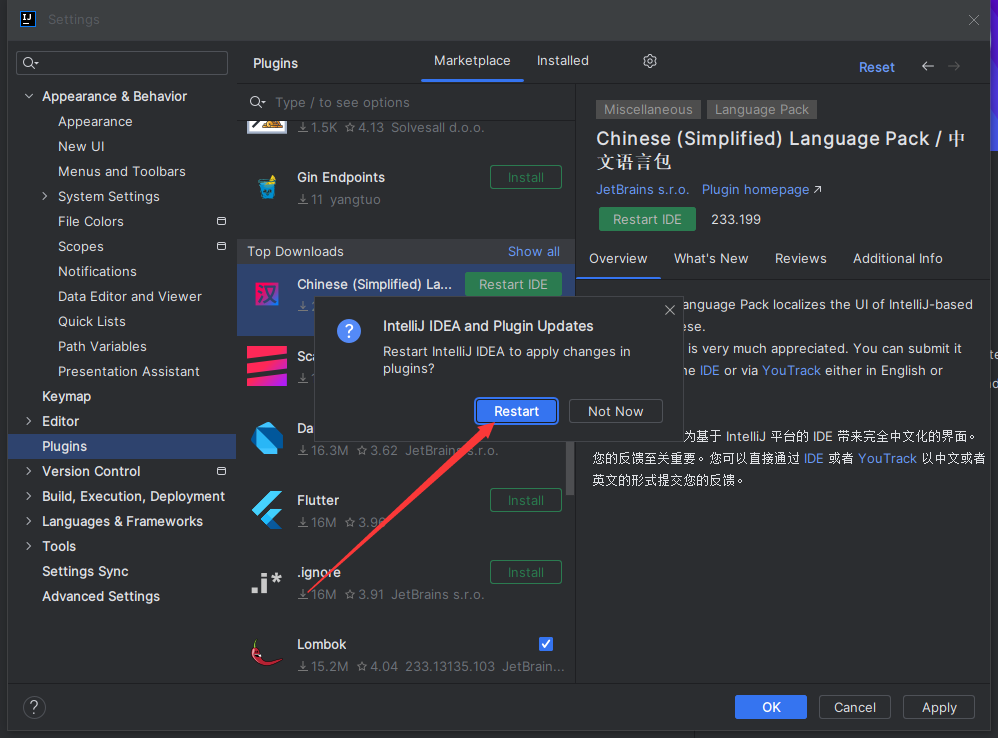Click the settings search magnifier icon
Viewport: 998px width, 738px height.
pos(30,63)
